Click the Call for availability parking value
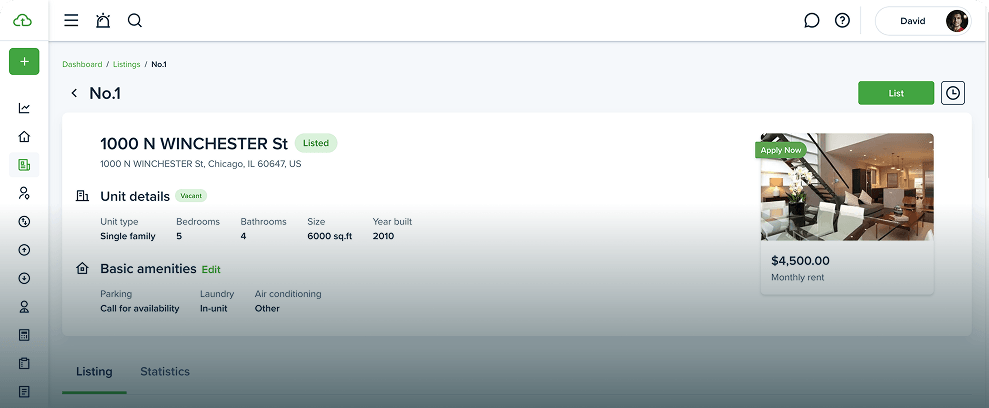The image size is (989, 408). click(x=139, y=308)
